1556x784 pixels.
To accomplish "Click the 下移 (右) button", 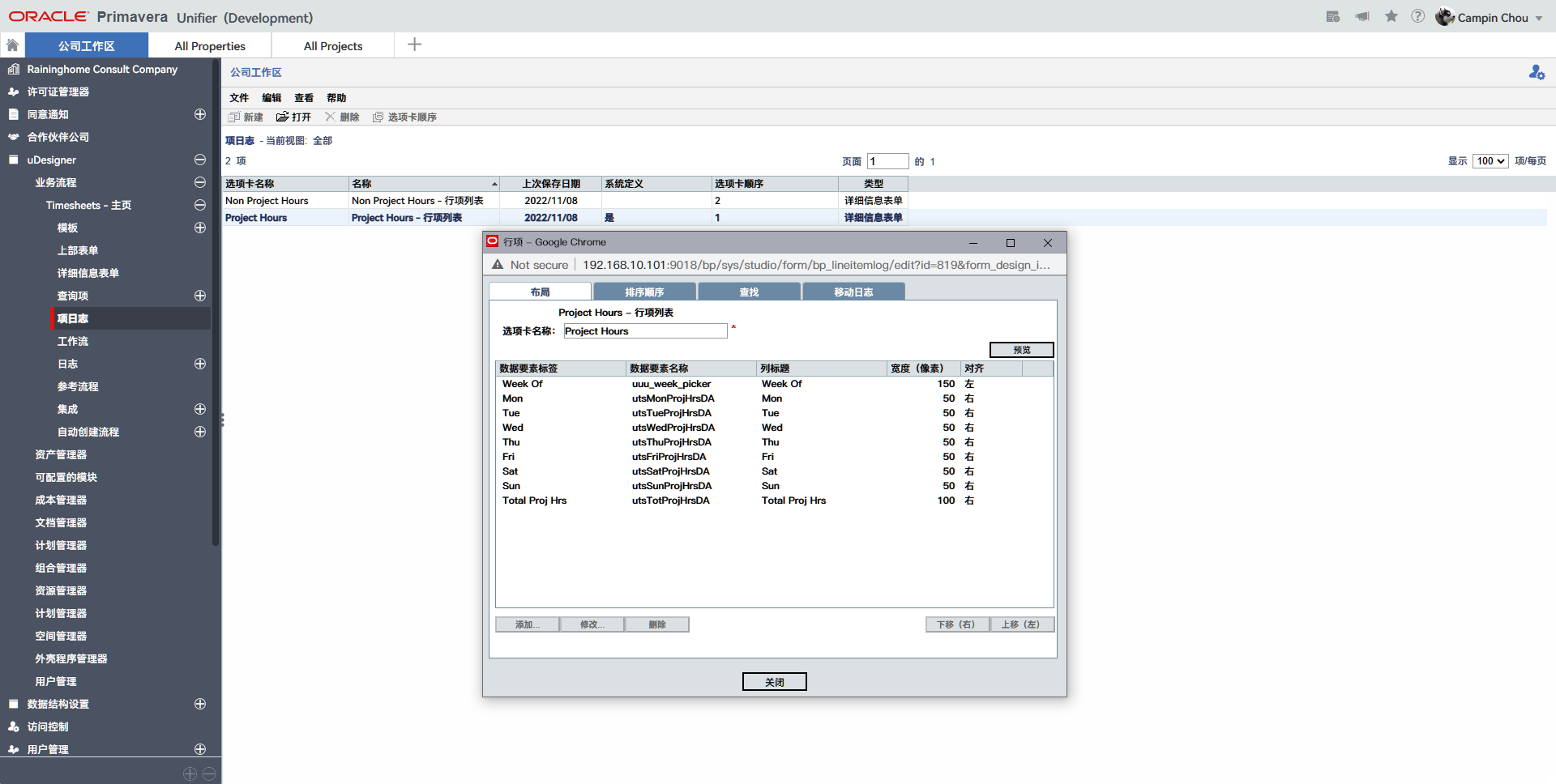I will (x=957, y=624).
